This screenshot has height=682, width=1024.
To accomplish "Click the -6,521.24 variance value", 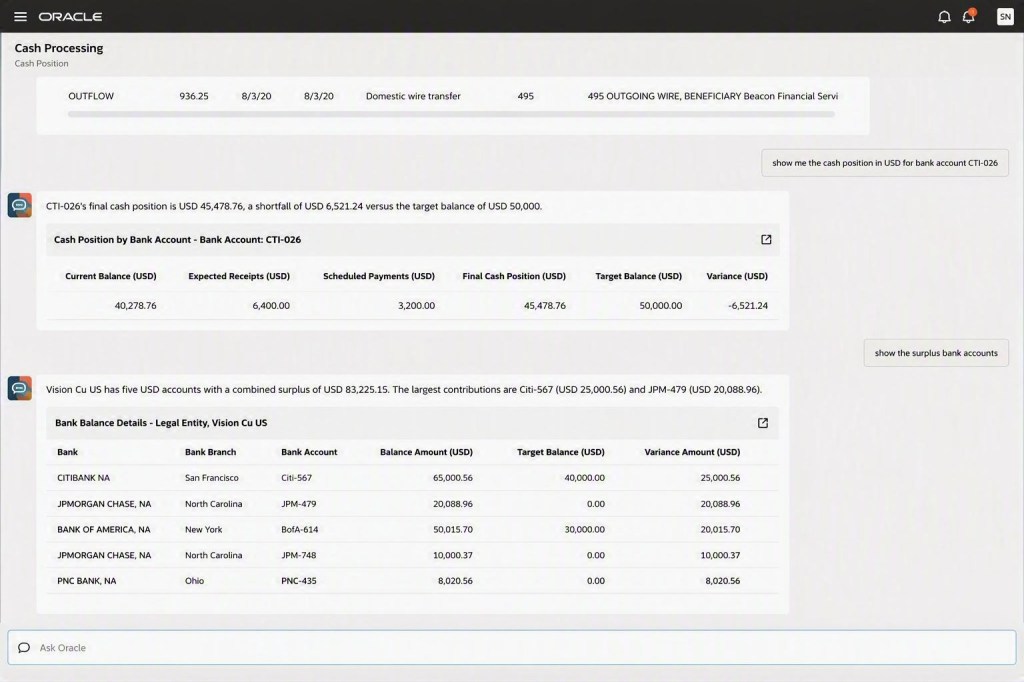I will (748, 306).
